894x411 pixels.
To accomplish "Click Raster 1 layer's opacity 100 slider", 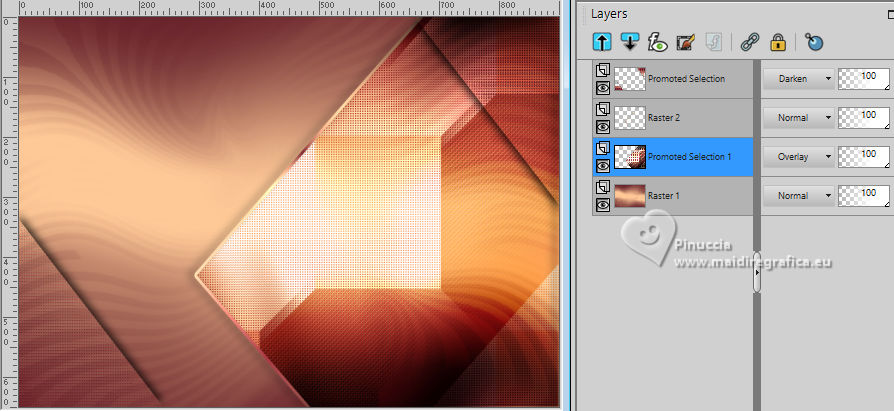I will (863, 195).
